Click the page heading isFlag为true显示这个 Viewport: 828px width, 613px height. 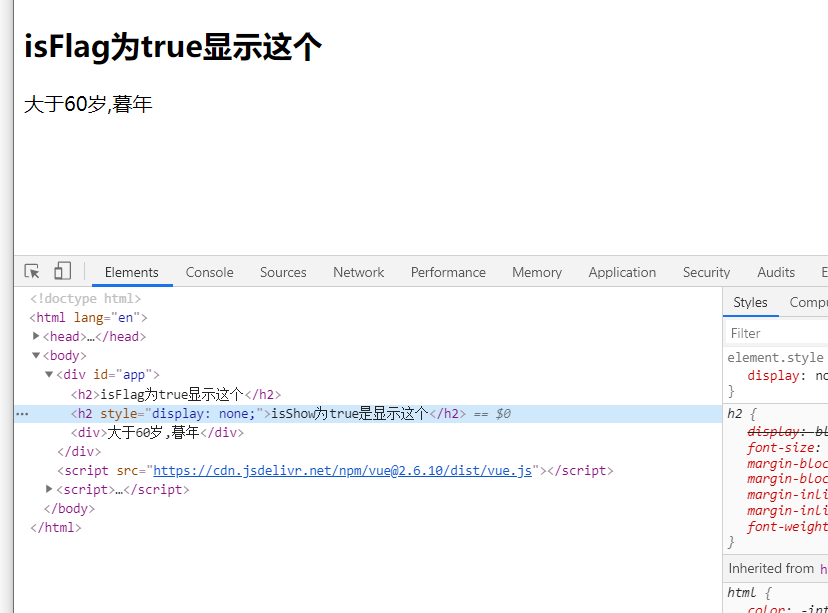coord(173,46)
